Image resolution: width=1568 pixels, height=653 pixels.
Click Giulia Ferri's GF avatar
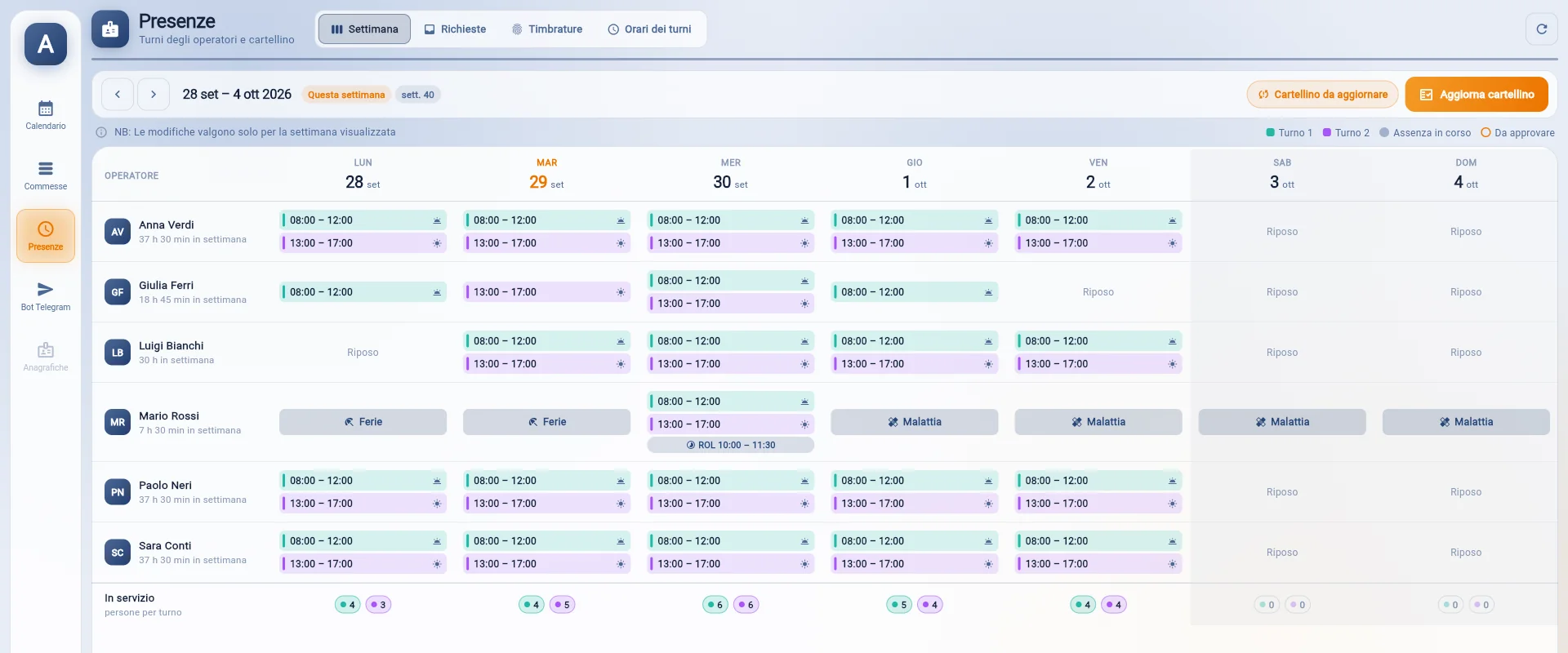tap(118, 292)
